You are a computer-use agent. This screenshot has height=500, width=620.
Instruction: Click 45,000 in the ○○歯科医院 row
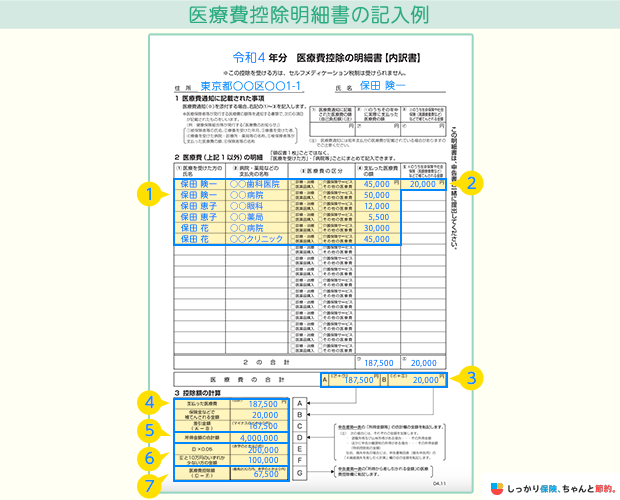click(377, 184)
